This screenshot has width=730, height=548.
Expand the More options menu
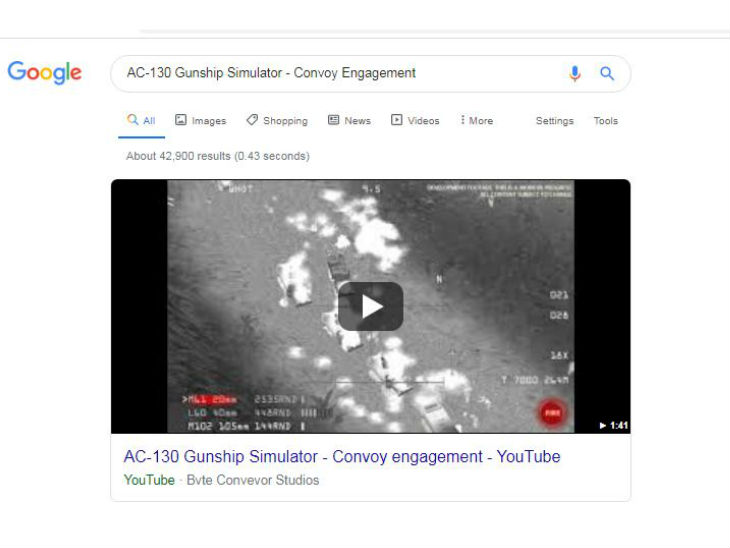[x=476, y=121]
